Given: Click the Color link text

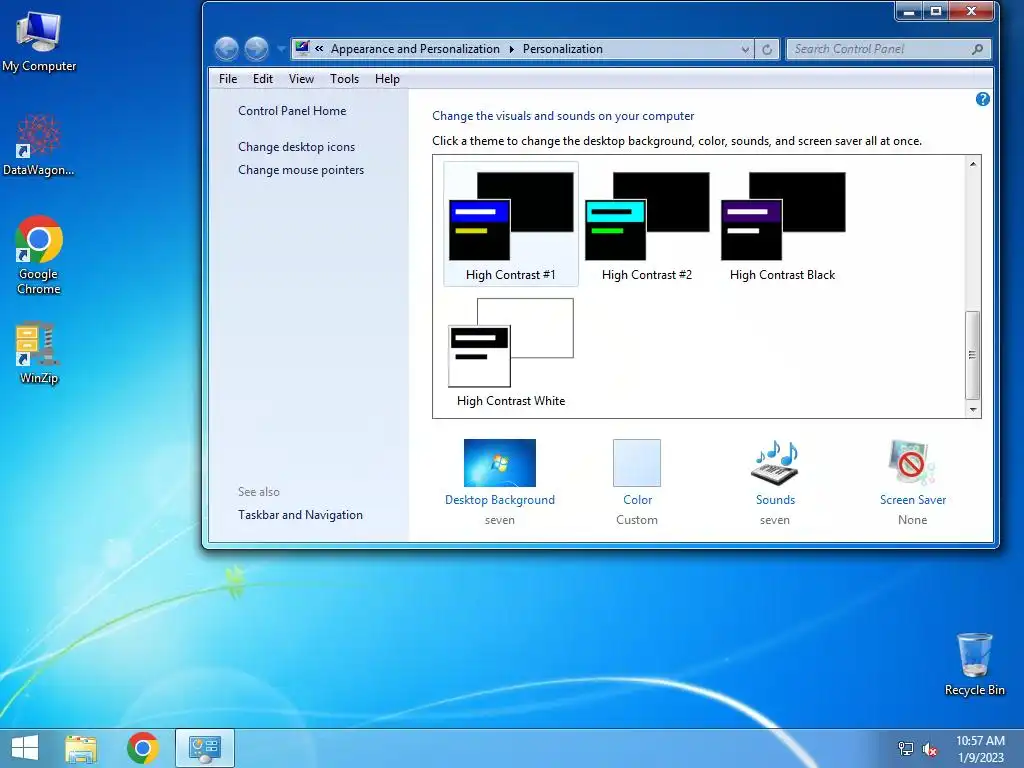Looking at the screenshot, I should pyautogui.click(x=637, y=500).
